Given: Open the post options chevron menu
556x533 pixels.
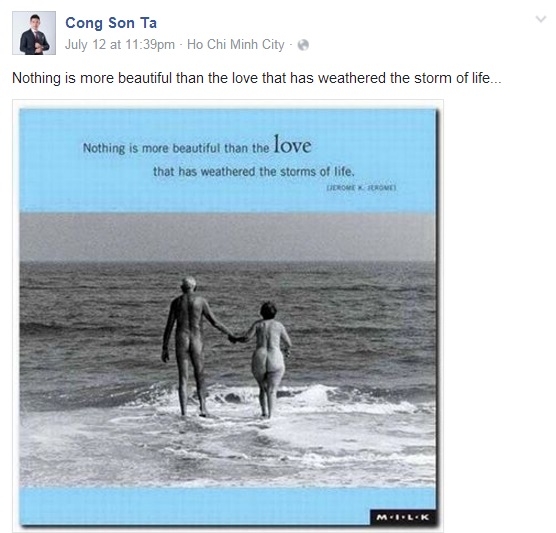Looking at the screenshot, I should coord(540,19).
